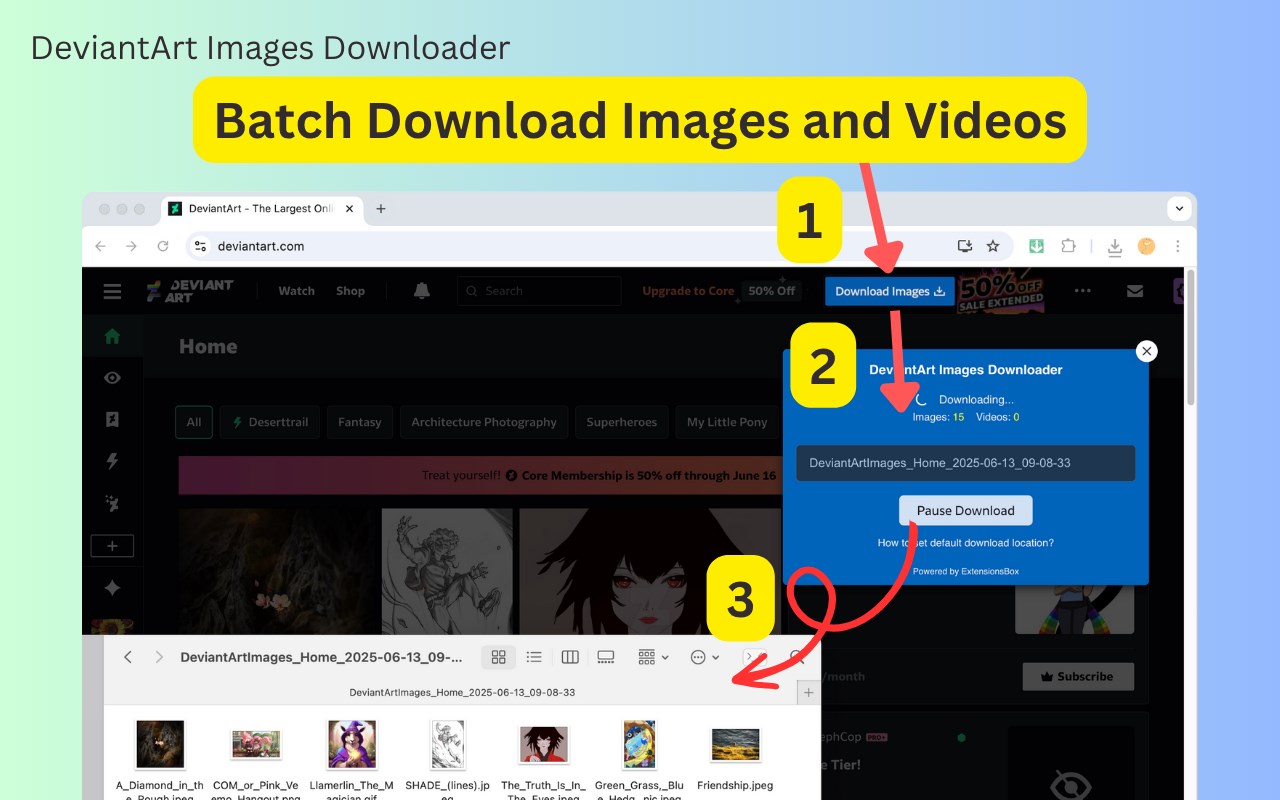Open the sidebar bookmark-style icon
This screenshot has height=800, width=1280.
(112, 420)
